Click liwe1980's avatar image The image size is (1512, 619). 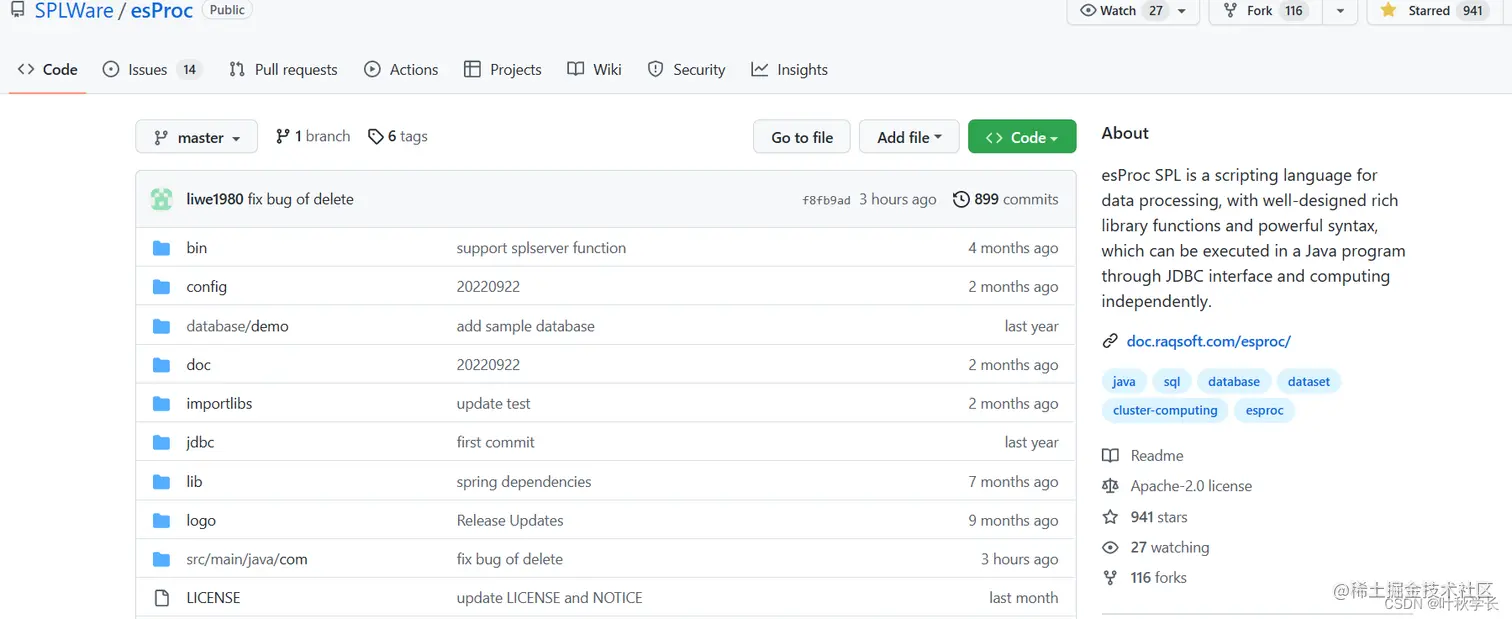pos(161,199)
